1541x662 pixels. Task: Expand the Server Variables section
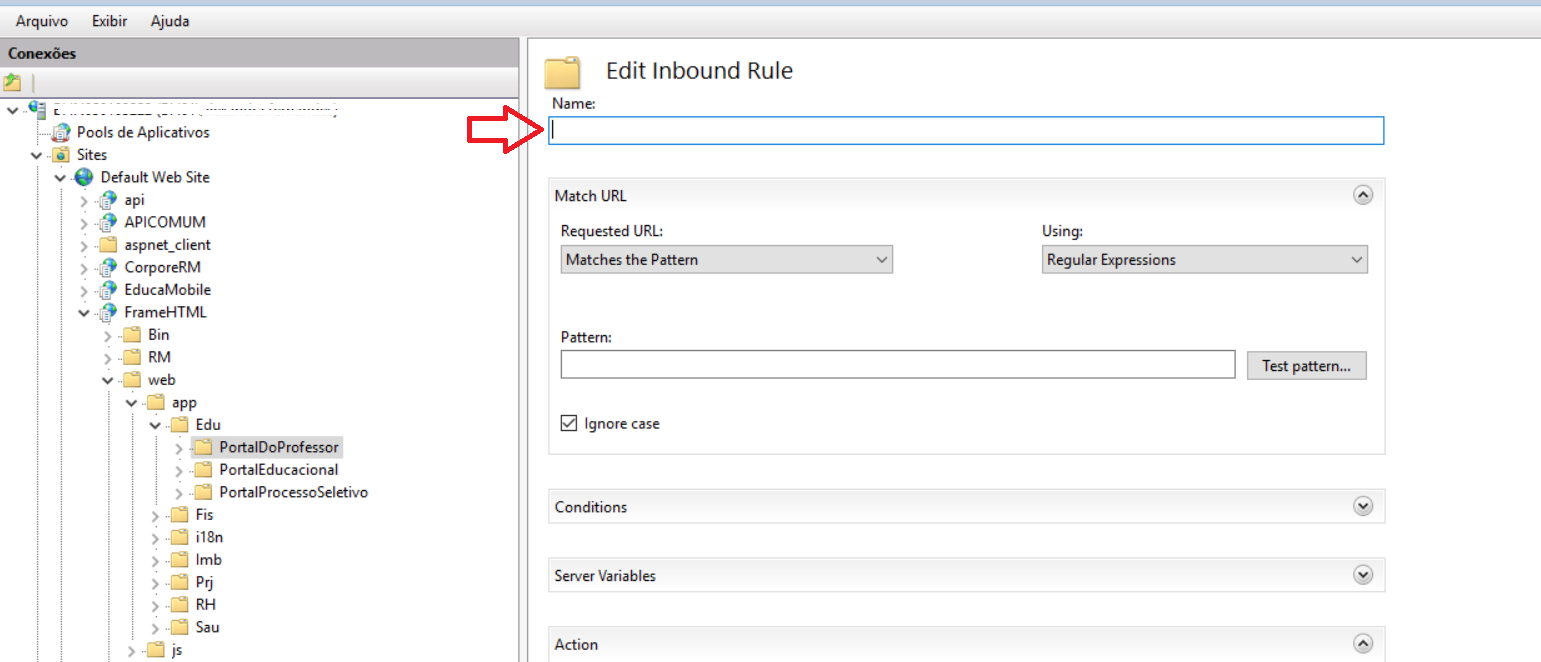[1362, 576]
